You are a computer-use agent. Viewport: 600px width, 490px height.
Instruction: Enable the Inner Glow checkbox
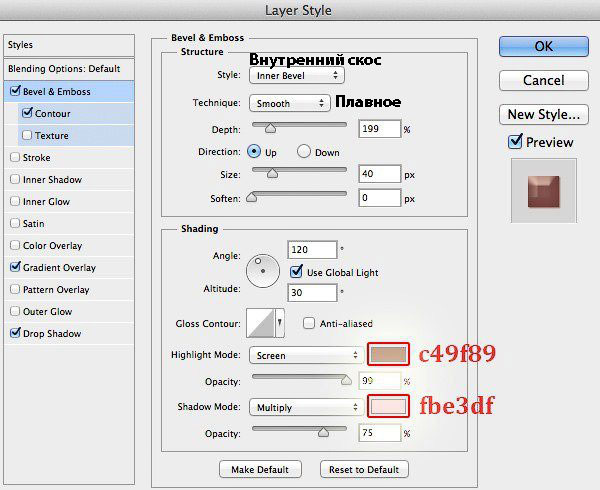click(x=15, y=201)
